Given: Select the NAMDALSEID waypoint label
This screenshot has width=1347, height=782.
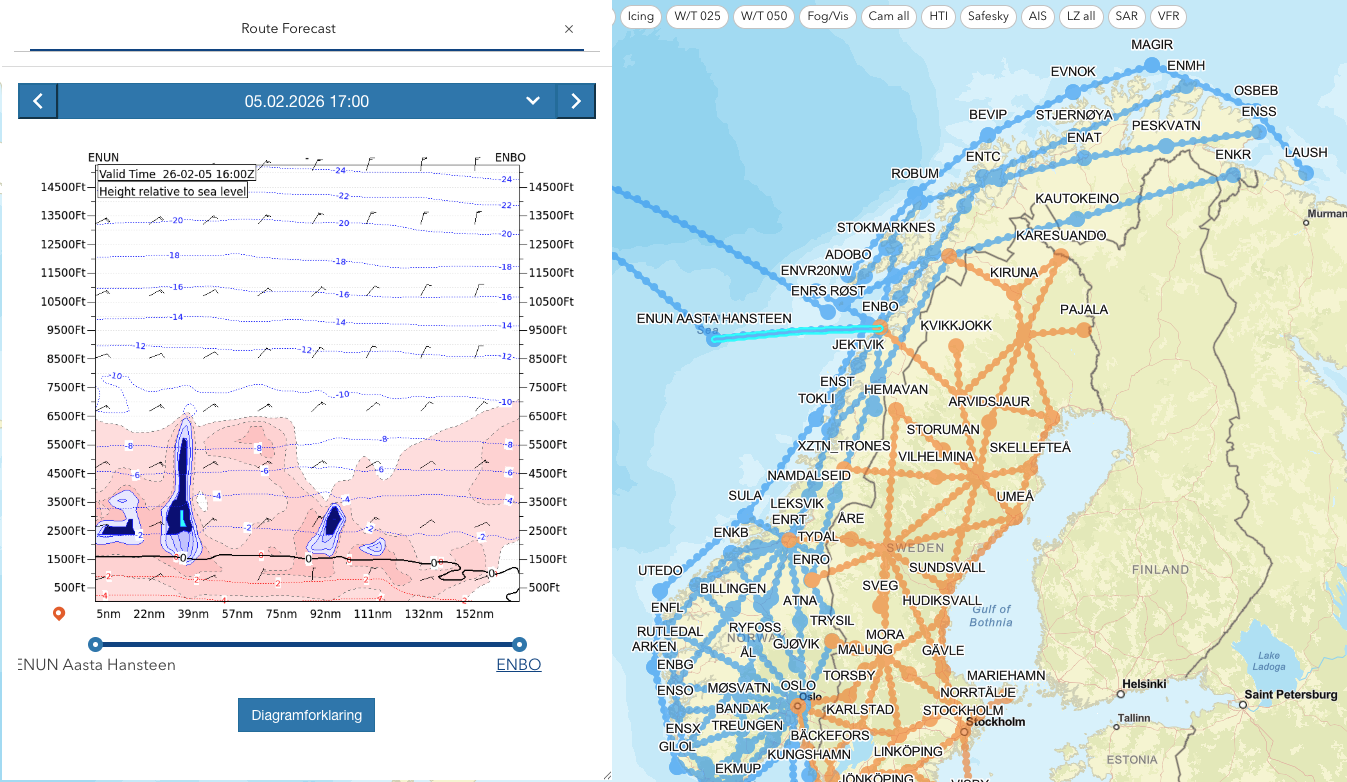Looking at the screenshot, I should 809,475.
